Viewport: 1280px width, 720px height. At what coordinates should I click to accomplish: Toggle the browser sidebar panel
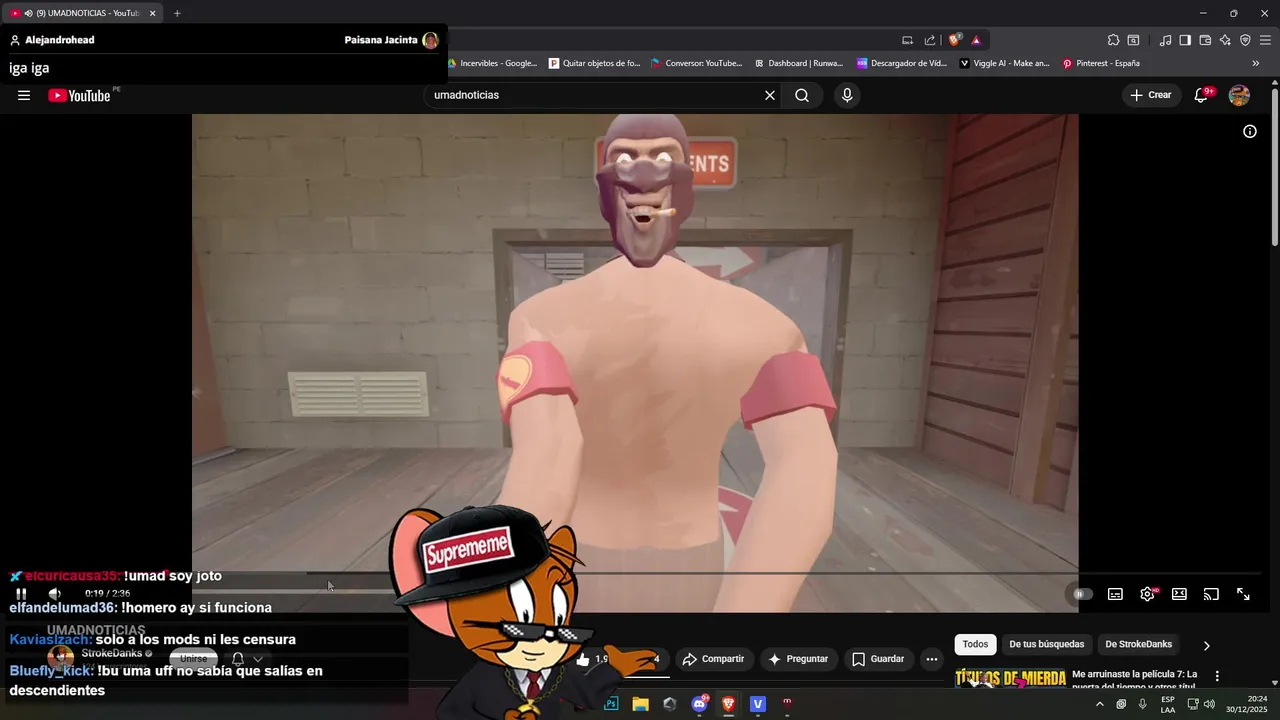[1185, 40]
